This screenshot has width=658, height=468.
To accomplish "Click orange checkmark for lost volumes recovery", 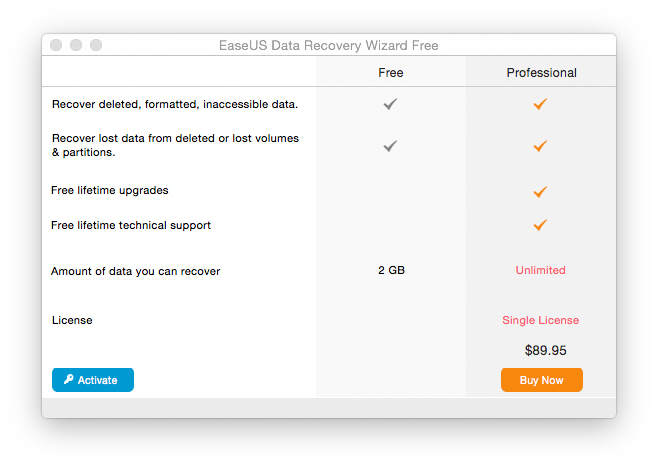I will coord(540,146).
